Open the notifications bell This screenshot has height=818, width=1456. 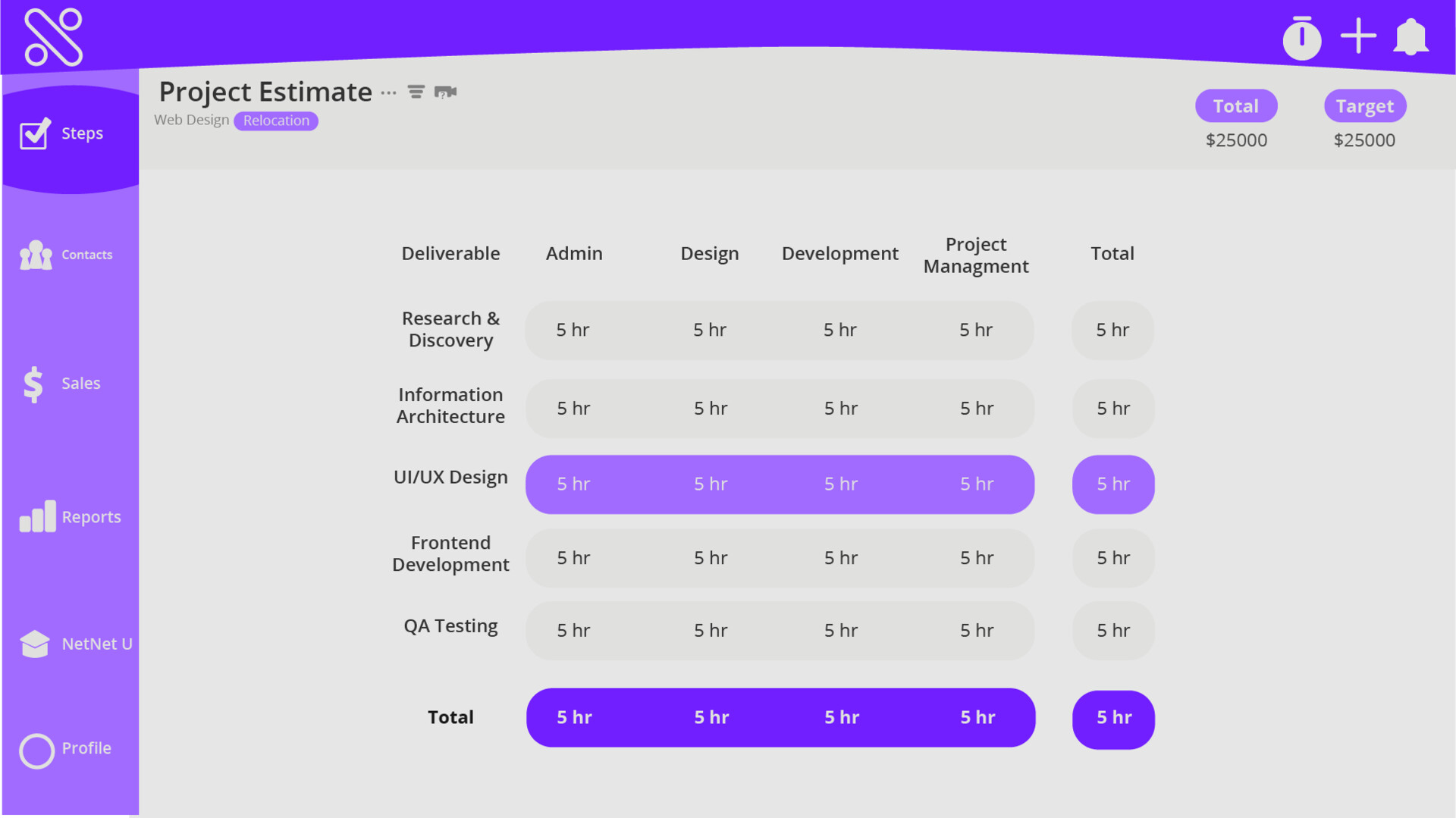(x=1410, y=37)
